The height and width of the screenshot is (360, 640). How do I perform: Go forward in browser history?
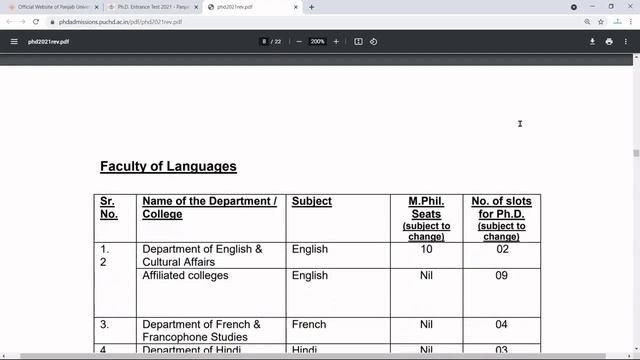[22, 22]
